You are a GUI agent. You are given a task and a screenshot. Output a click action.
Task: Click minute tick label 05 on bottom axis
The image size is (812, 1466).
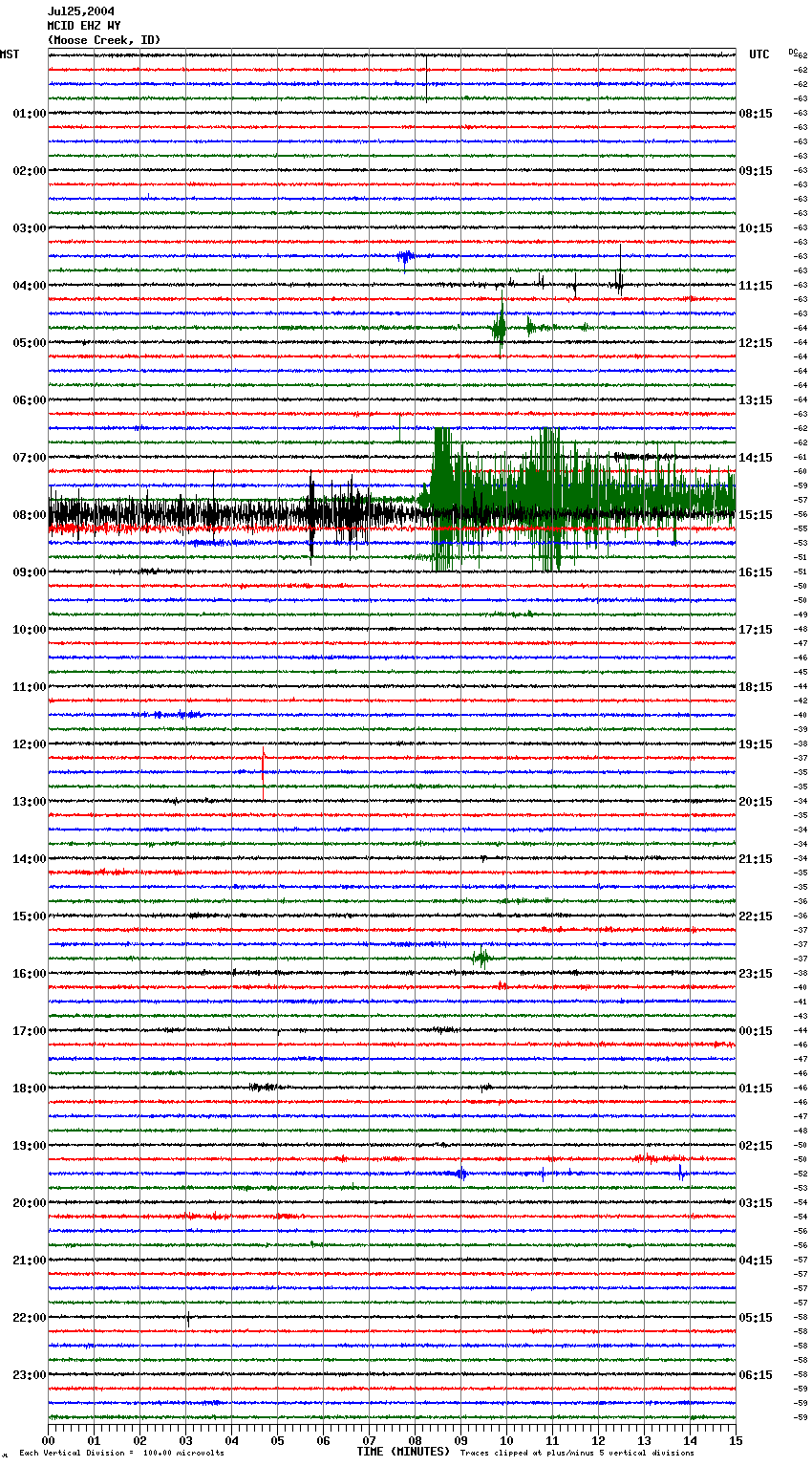[x=278, y=1440]
